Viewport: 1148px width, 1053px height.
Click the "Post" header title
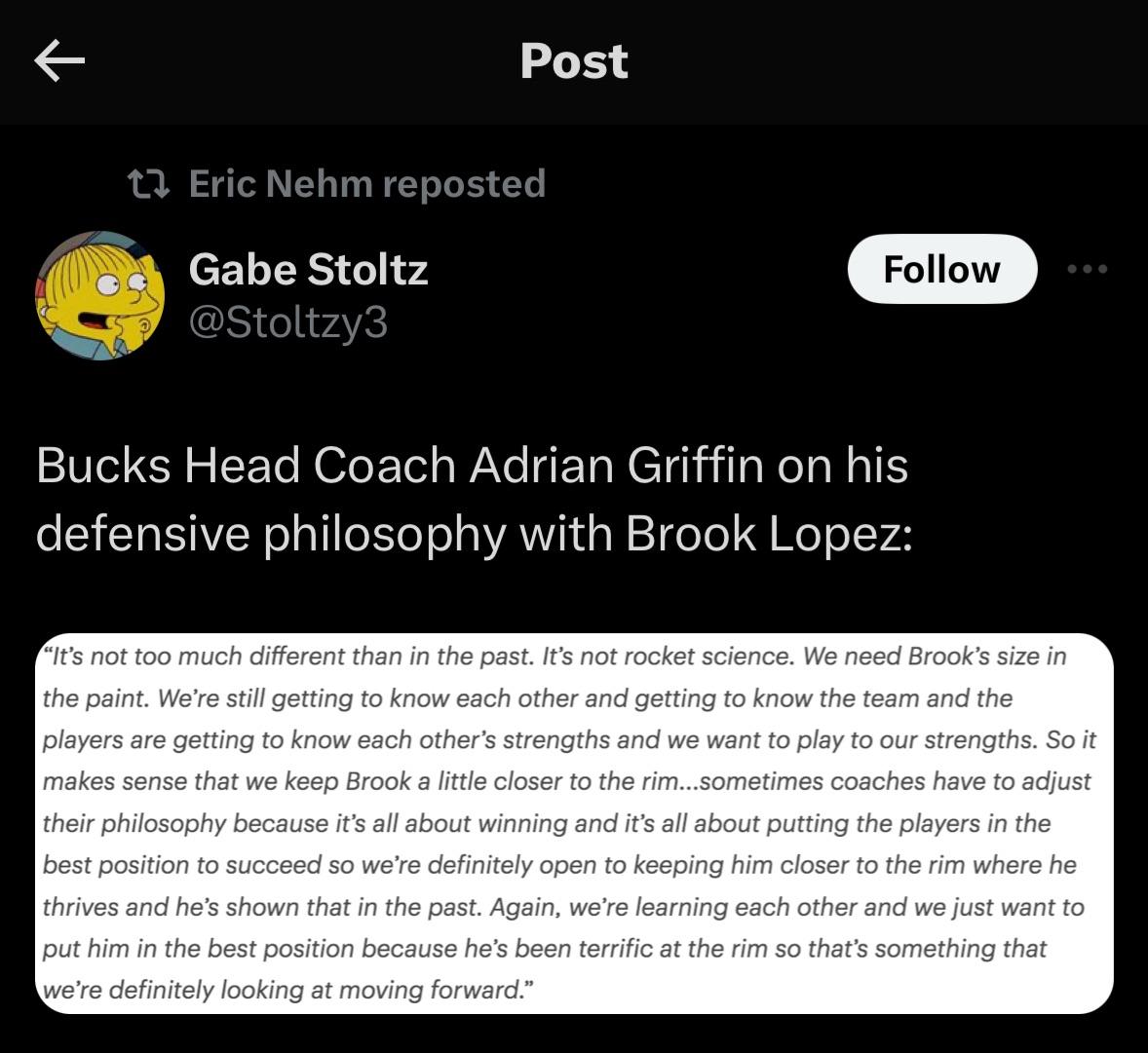pos(574,61)
